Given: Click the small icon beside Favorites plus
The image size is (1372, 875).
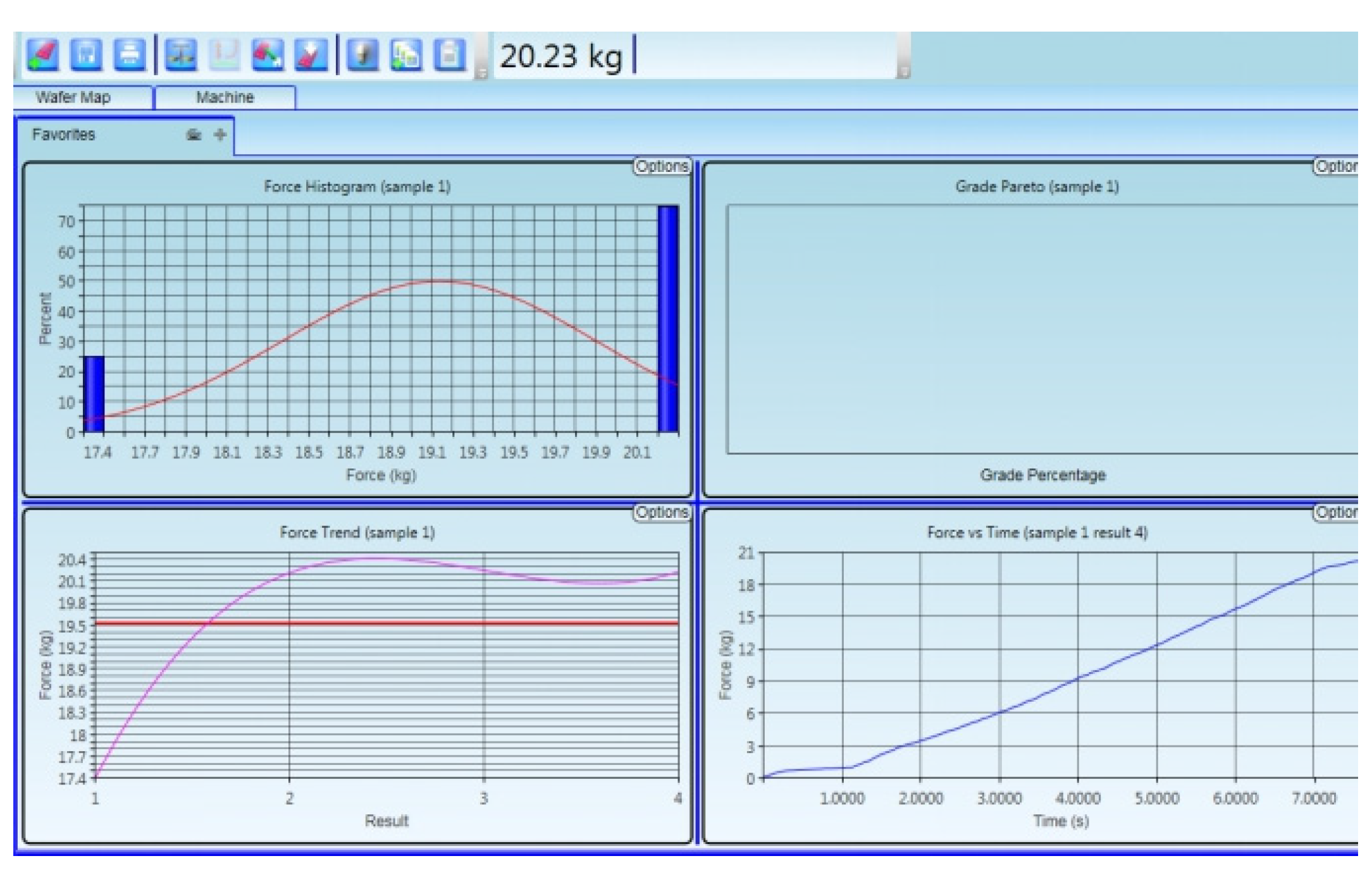Looking at the screenshot, I should pos(194,135).
